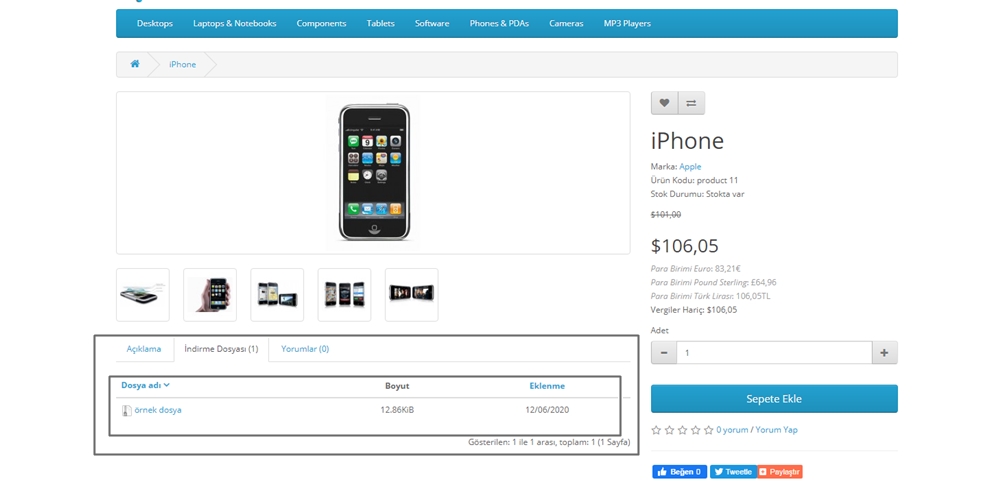Click the Twitter Tweetle button
The width and height of the screenshot is (1000, 488).
pos(733,472)
